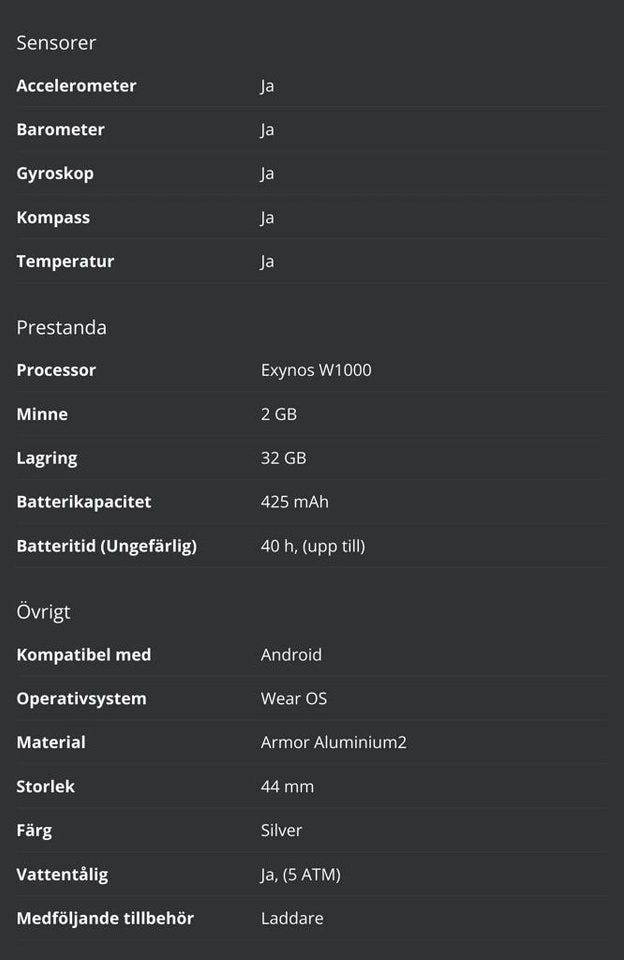Viewport: 624px width, 960px height.
Task: Click the Batteritid (Ungefärlig) label
Action: (x=106, y=546)
